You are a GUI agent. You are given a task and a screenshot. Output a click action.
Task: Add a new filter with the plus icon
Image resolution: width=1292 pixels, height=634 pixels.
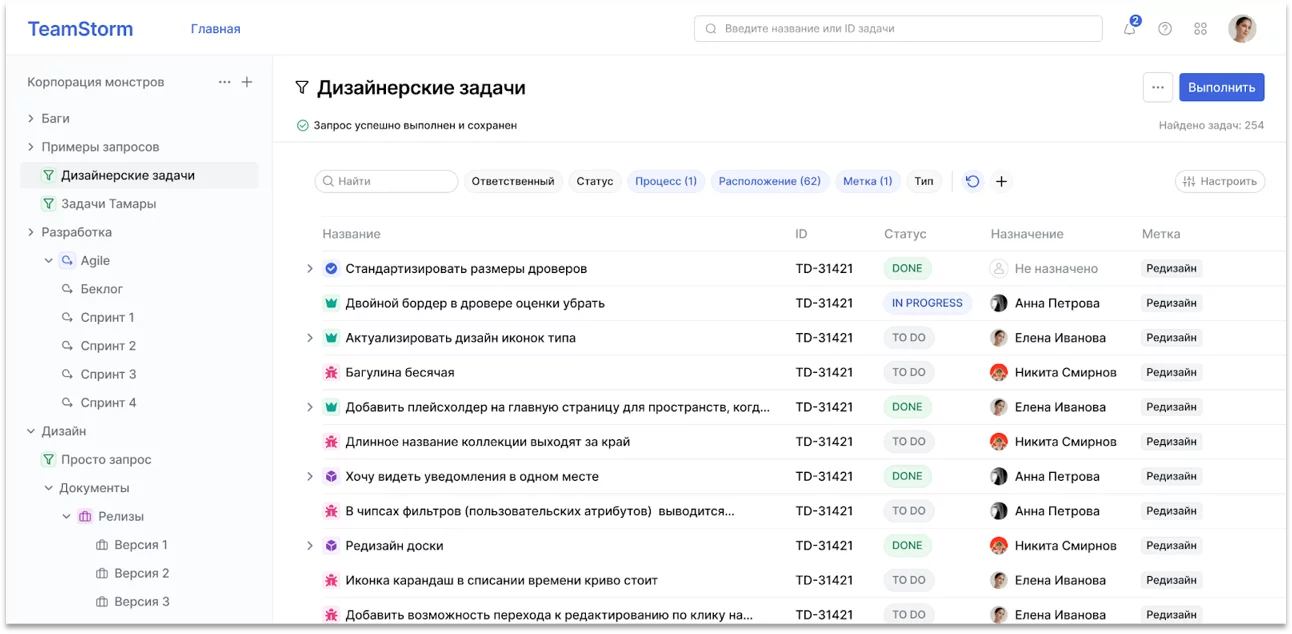(1001, 181)
